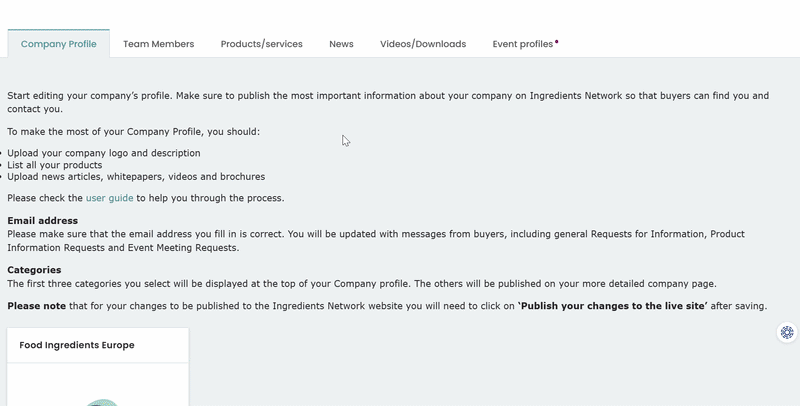Select the Videos/Downloads tab
Screen dimensions: 800x406
(x=423, y=44)
